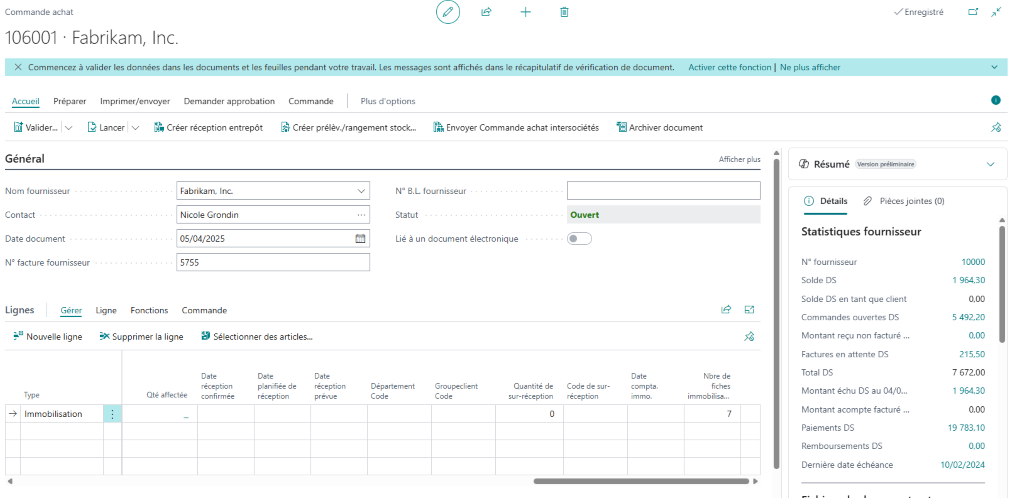Click the row options three-dot icon

point(112,414)
